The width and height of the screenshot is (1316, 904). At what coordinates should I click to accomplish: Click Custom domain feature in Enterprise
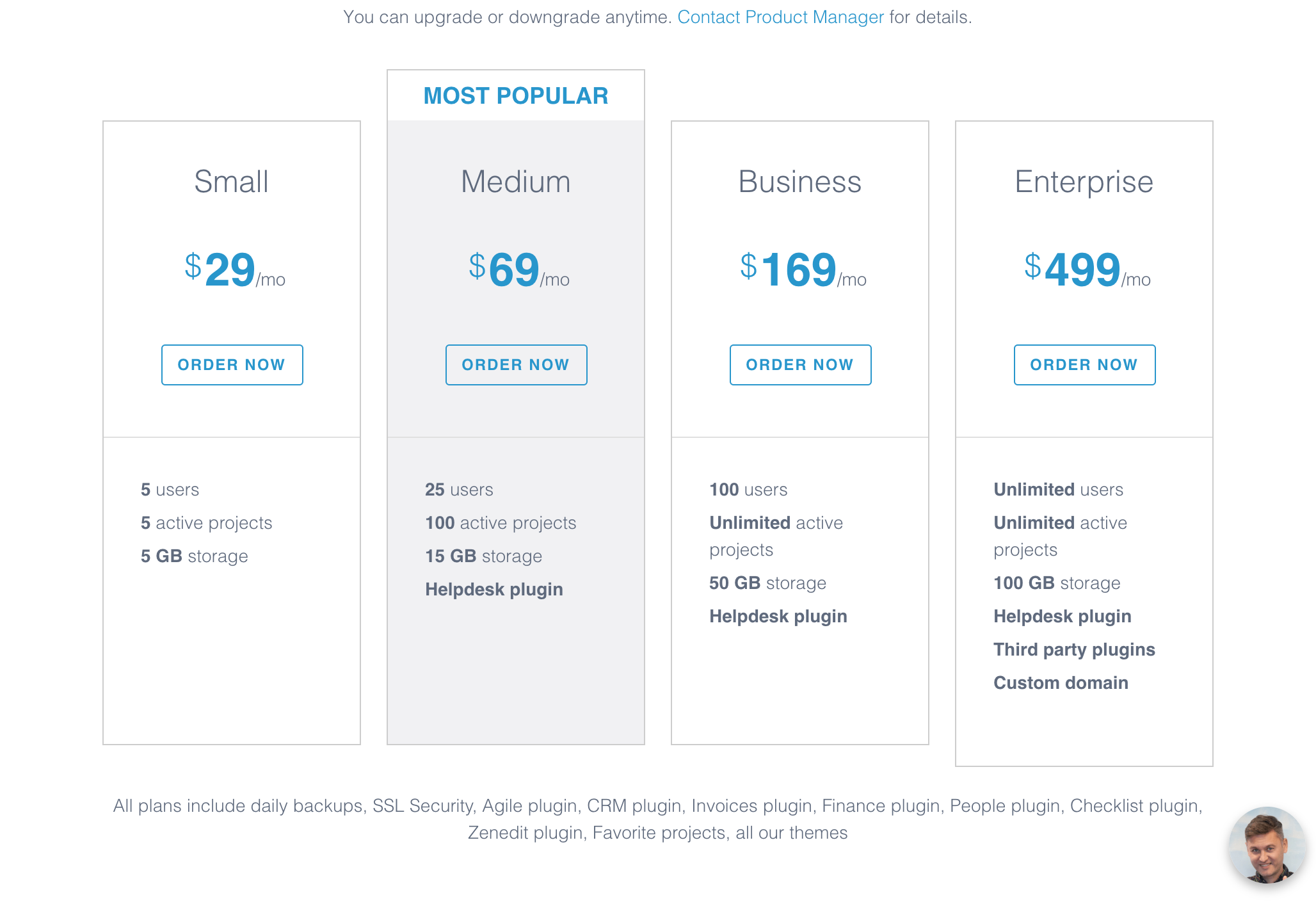click(1061, 683)
